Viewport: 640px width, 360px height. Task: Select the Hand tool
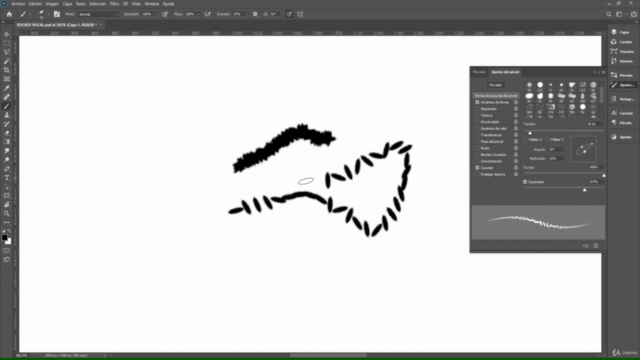(7, 204)
